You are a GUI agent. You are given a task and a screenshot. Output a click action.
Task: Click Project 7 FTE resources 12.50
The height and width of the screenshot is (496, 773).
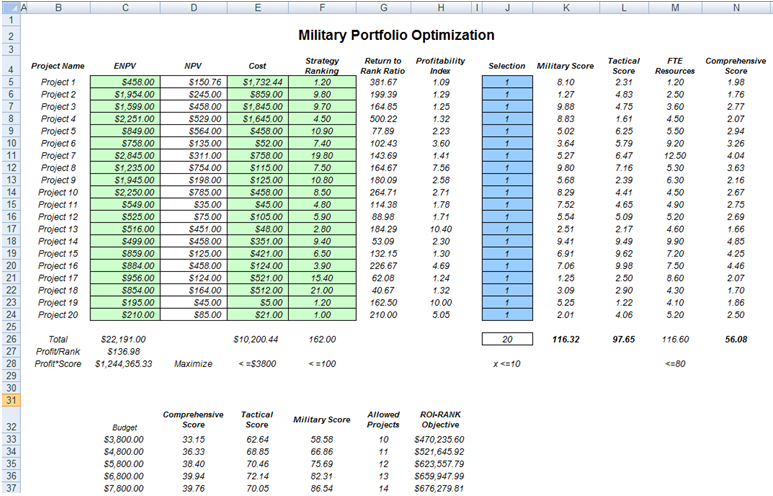pyautogui.click(x=675, y=156)
